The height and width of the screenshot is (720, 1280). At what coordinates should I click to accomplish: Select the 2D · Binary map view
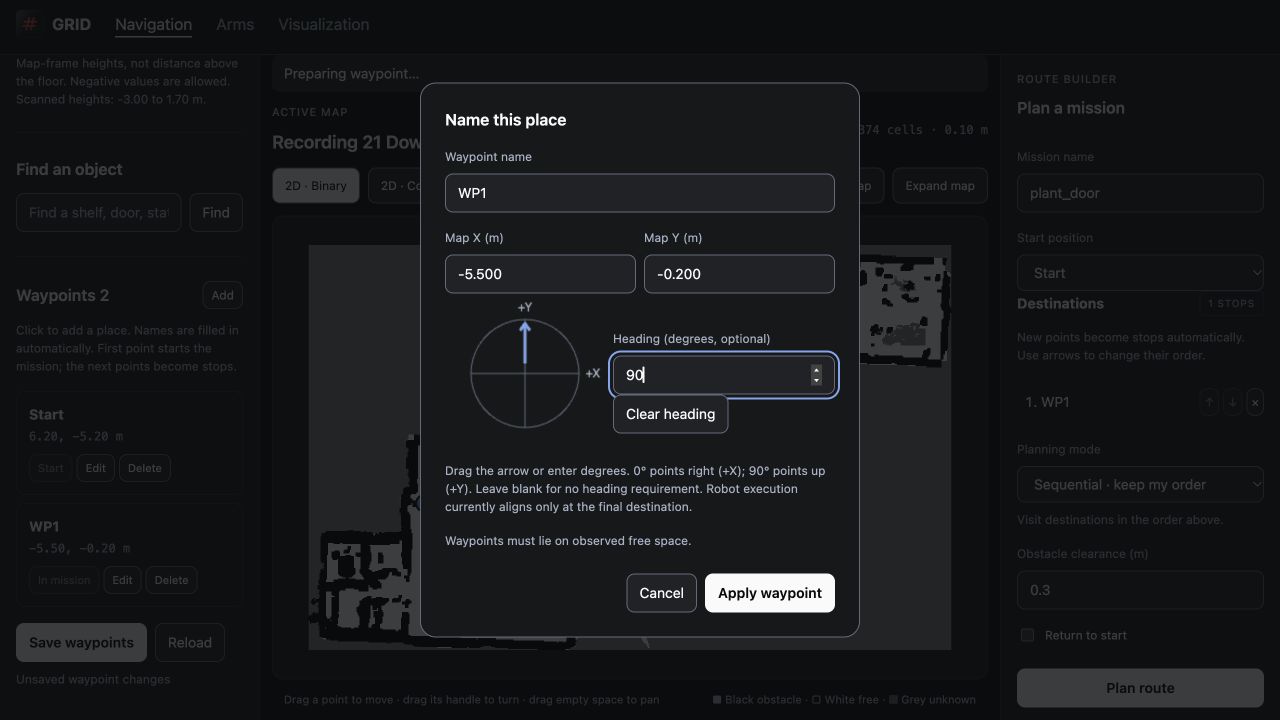pos(316,186)
